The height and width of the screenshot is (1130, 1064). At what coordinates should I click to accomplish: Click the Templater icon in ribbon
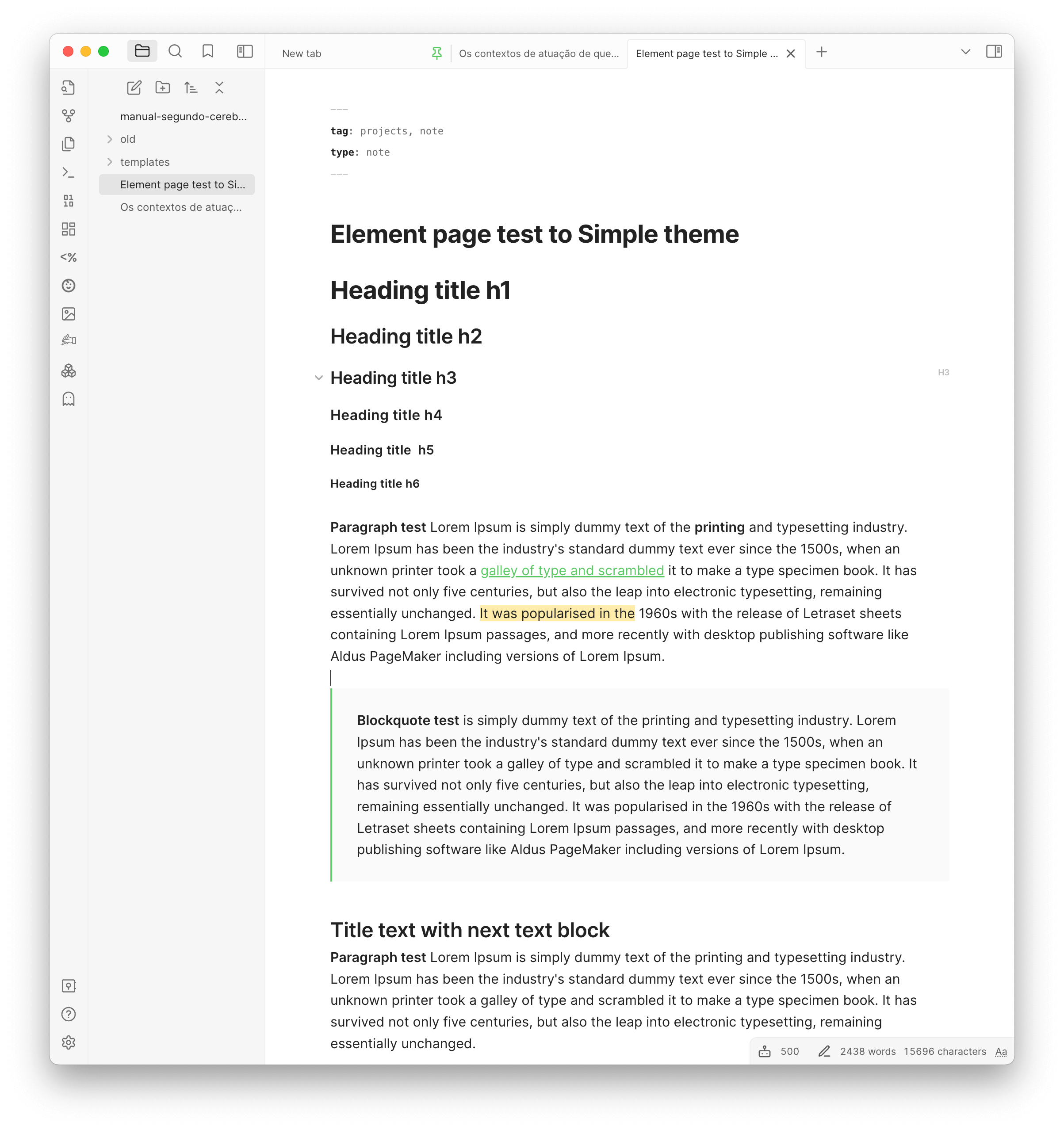pyautogui.click(x=68, y=257)
